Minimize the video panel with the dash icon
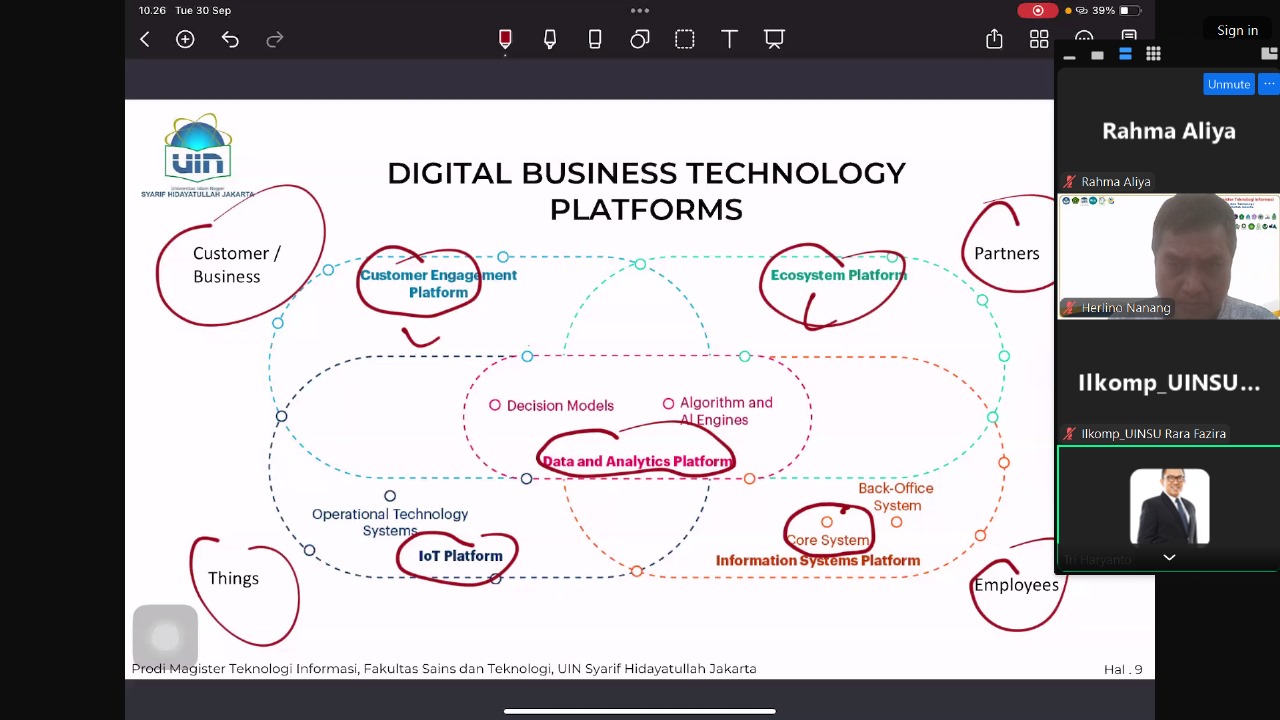Viewport: 1280px width, 720px height. [x=1069, y=56]
